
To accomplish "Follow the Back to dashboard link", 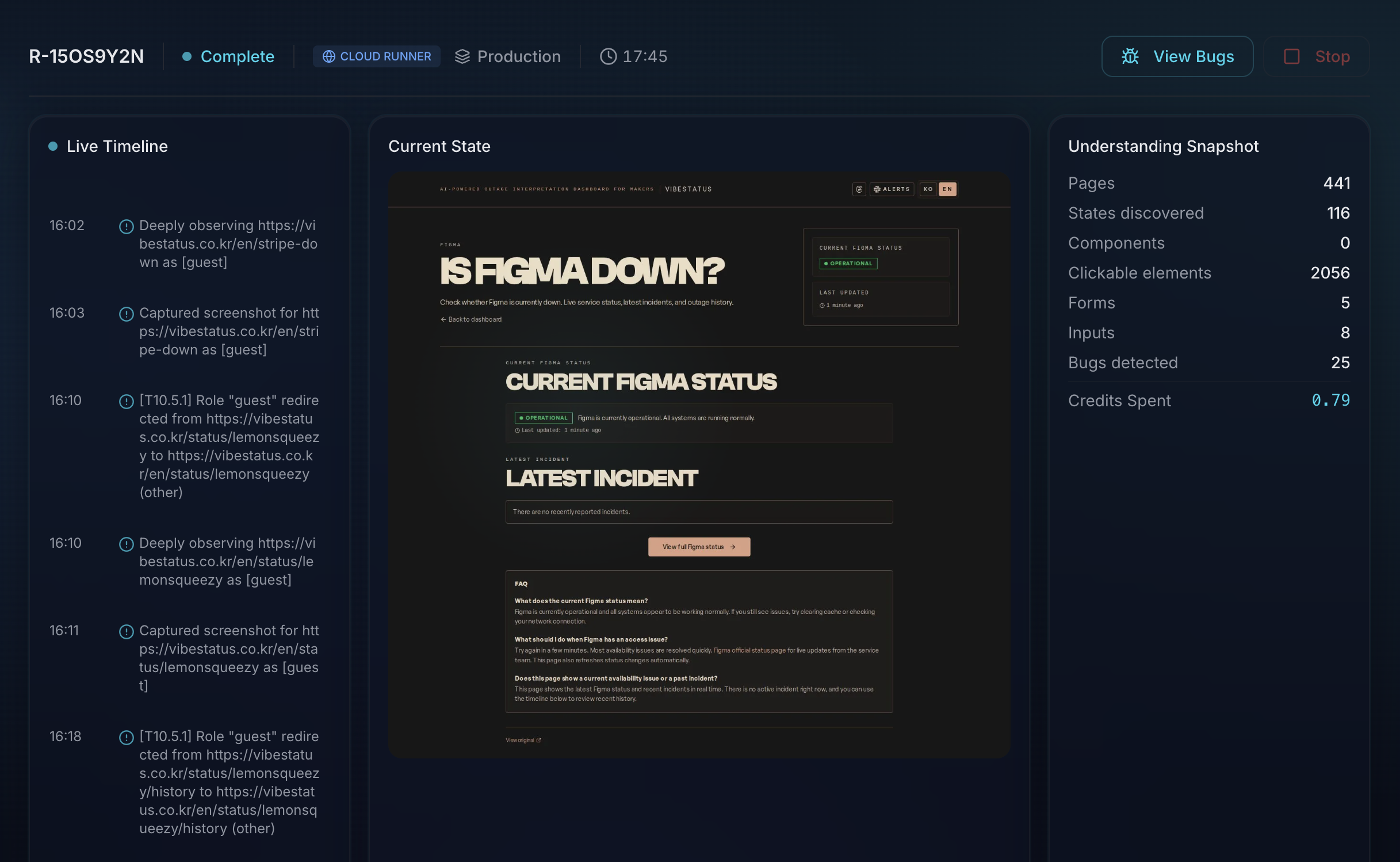I will pyautogui.click(x=471, y=319).
